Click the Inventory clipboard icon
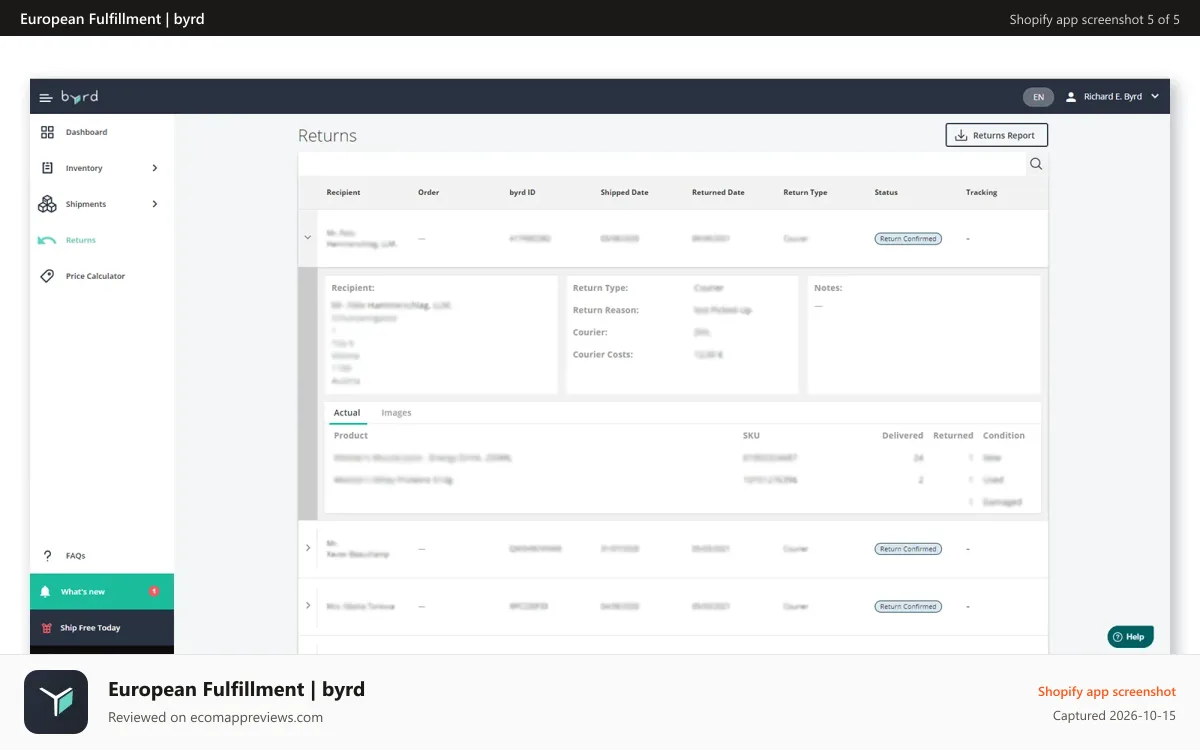This screenshot has height=750, width=1200. (47, 168)
